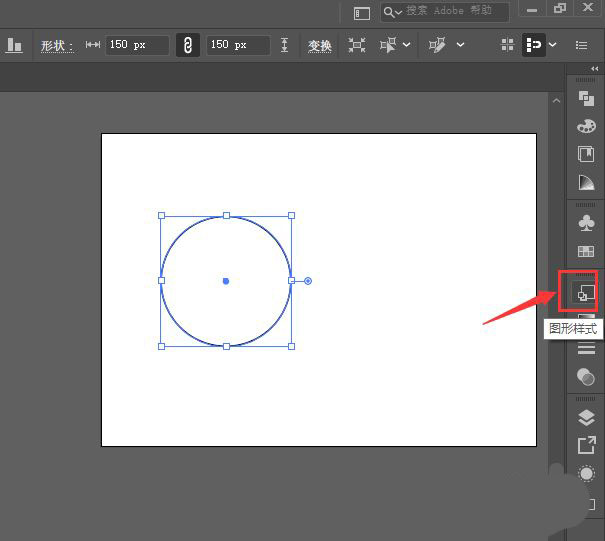Screen dimensions: 605x541
Task: Click the shape width input field
Action: tap(137, 45)
